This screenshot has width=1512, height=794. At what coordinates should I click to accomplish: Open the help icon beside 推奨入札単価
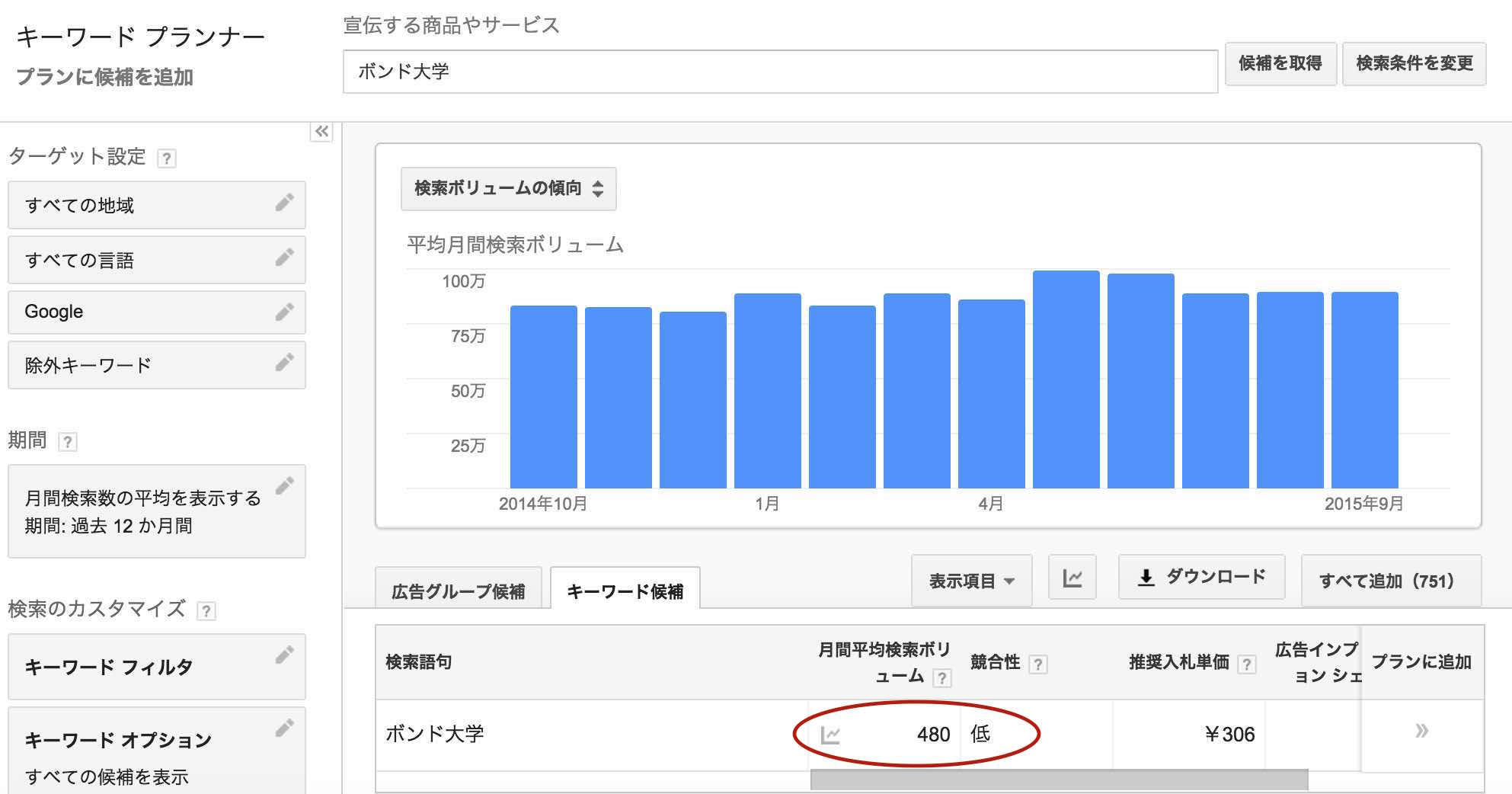(1247, 664)
